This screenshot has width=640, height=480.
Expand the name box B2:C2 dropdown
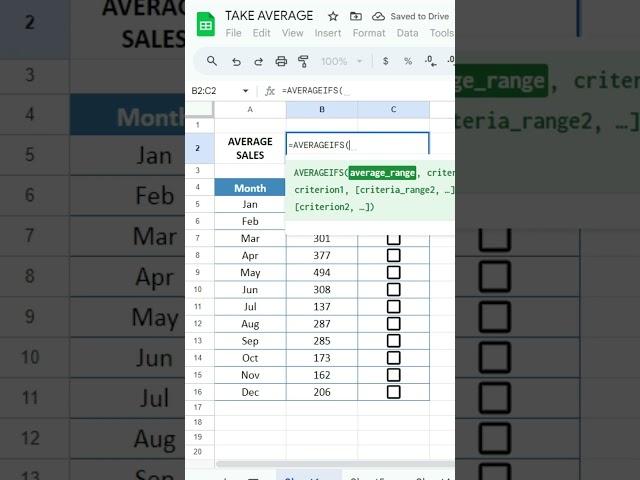point(245,91)
